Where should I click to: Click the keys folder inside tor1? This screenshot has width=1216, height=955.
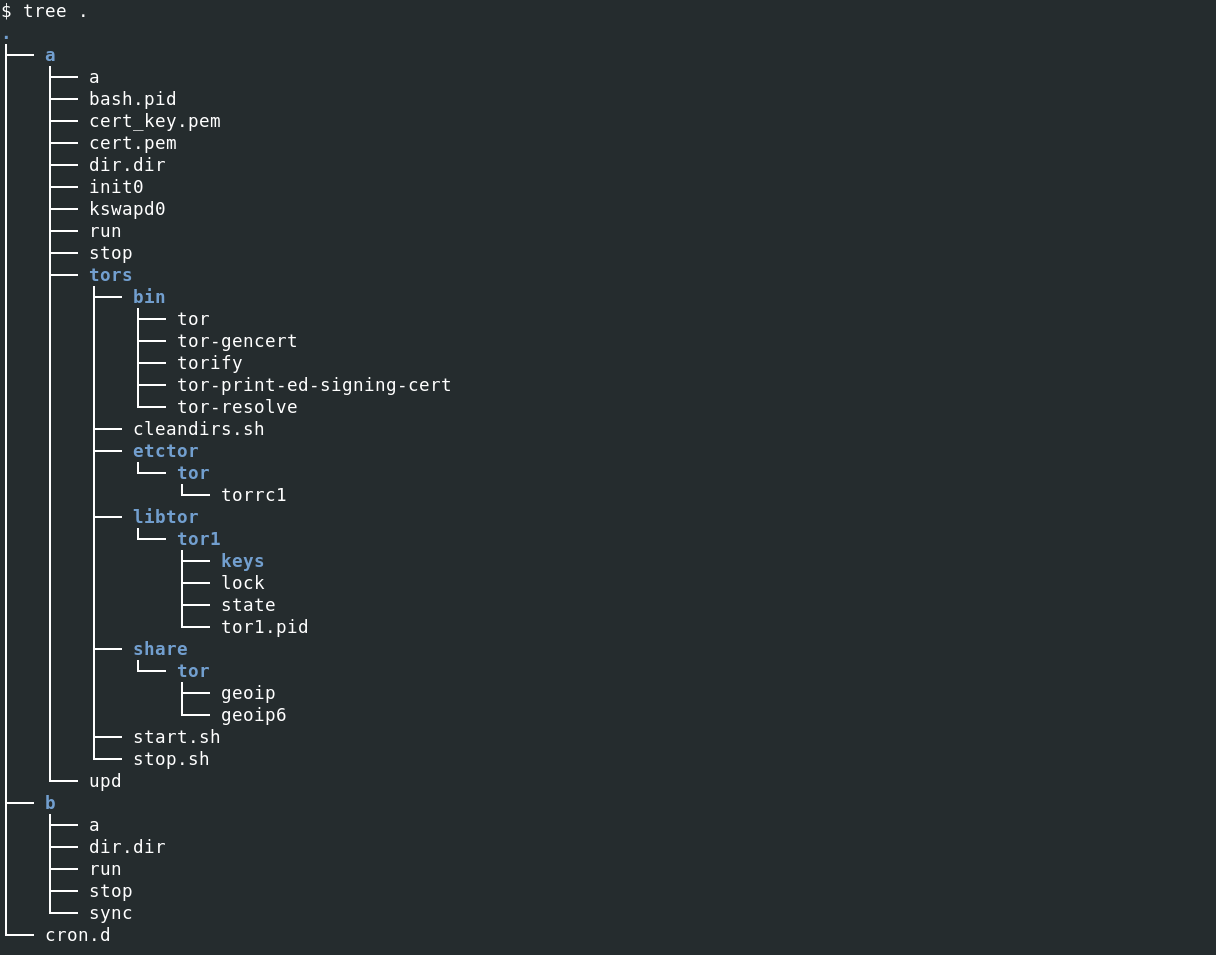tap(242, 561)
